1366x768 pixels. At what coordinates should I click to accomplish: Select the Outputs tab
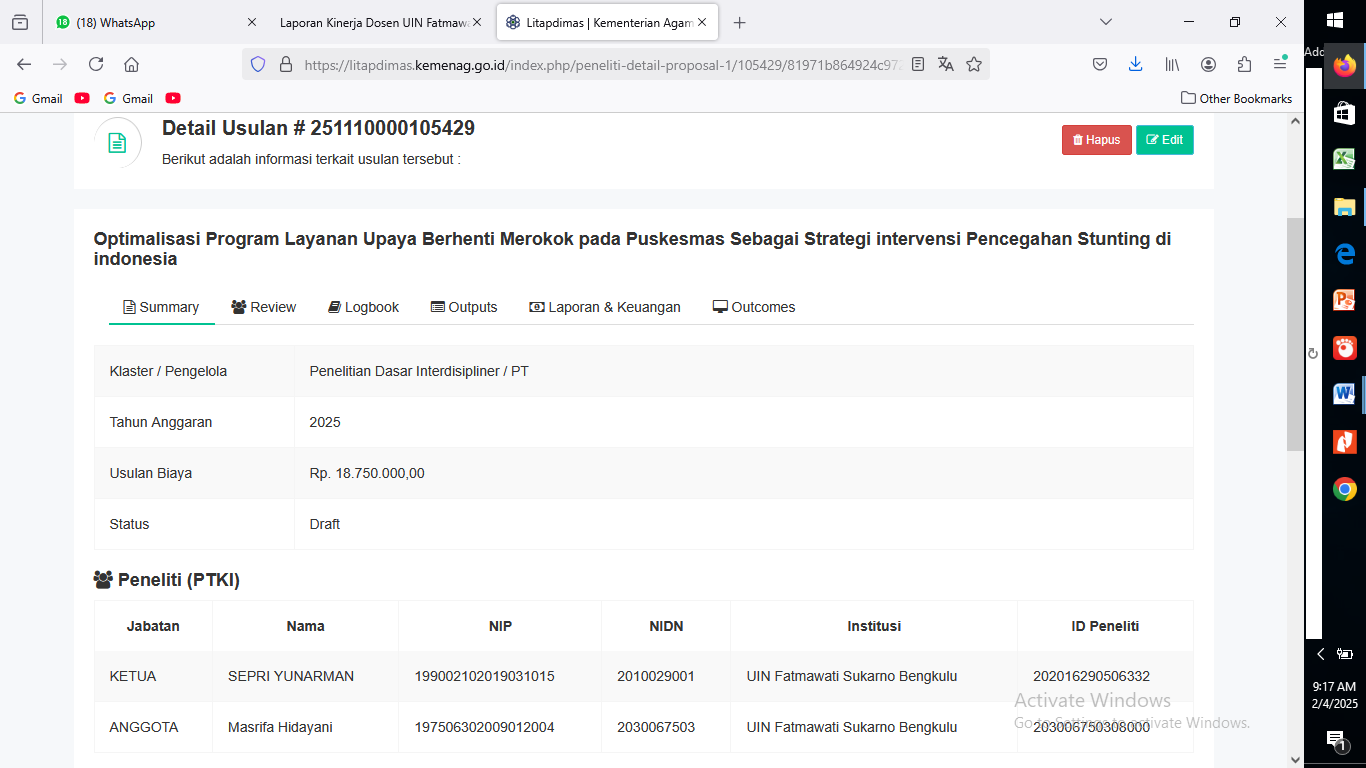pos(464,307)
